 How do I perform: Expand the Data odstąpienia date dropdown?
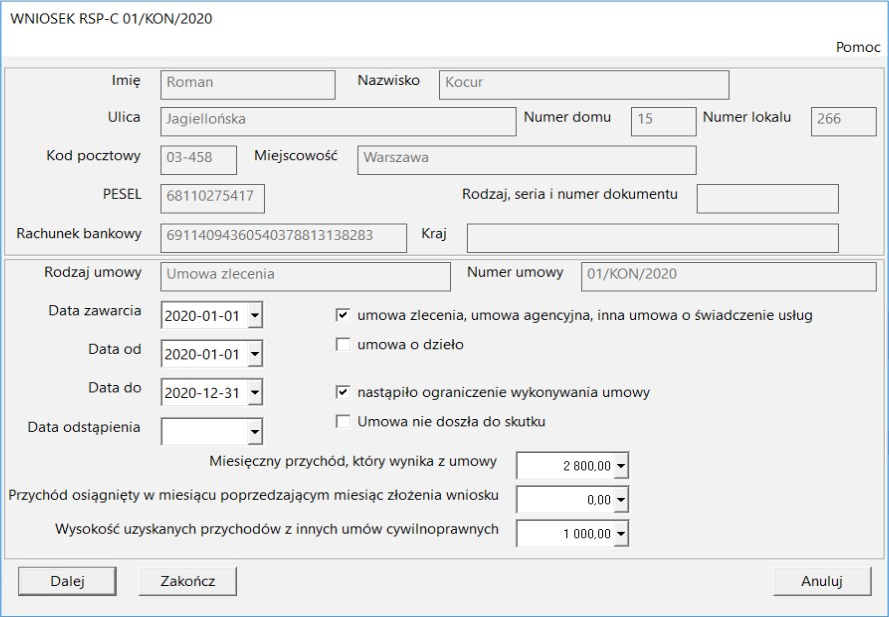254,432
